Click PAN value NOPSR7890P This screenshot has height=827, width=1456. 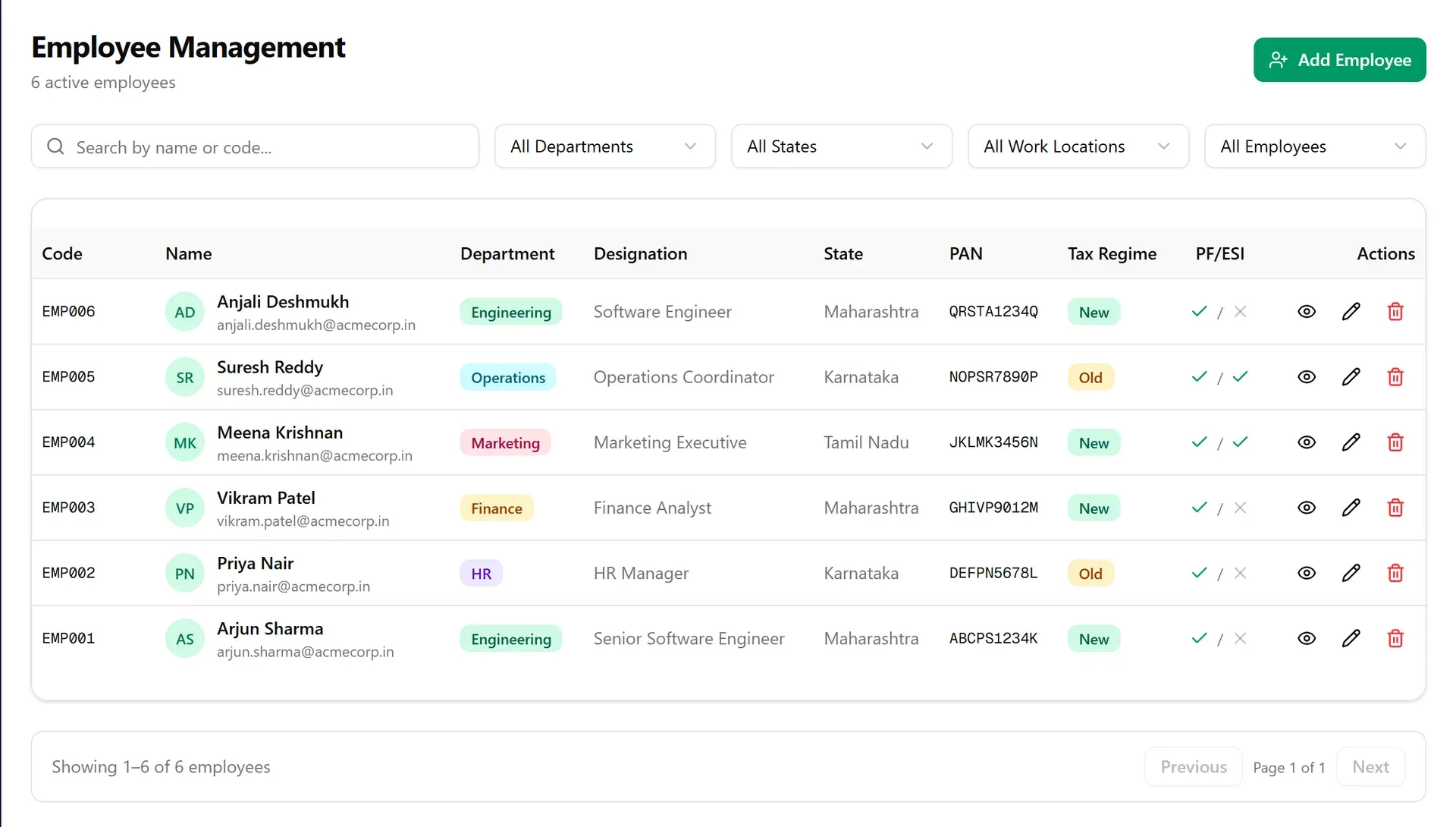pyautogui.click(x=993, y=377)
